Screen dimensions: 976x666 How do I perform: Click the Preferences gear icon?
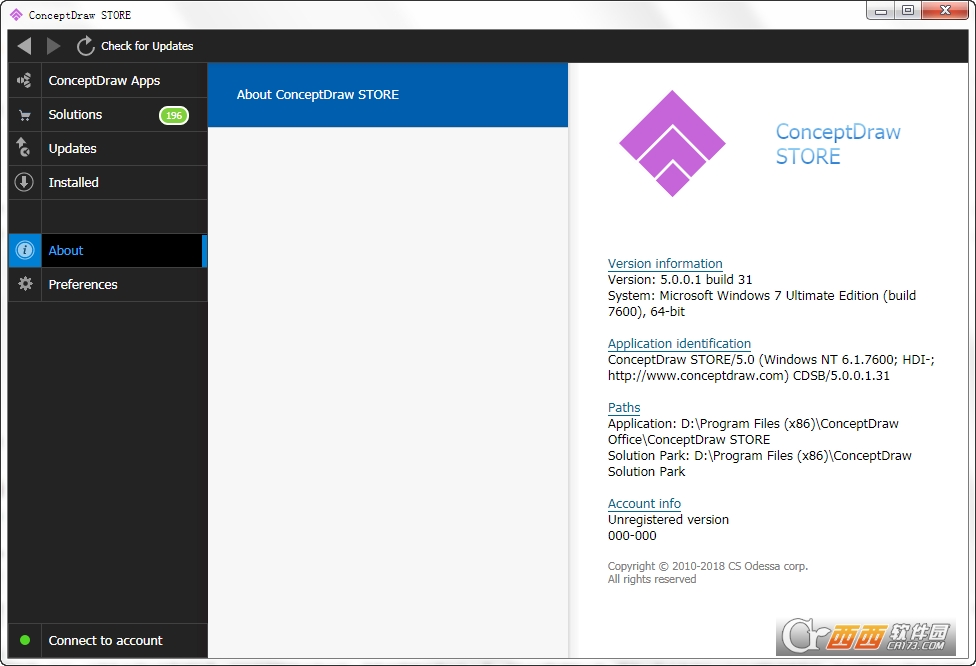25,284
